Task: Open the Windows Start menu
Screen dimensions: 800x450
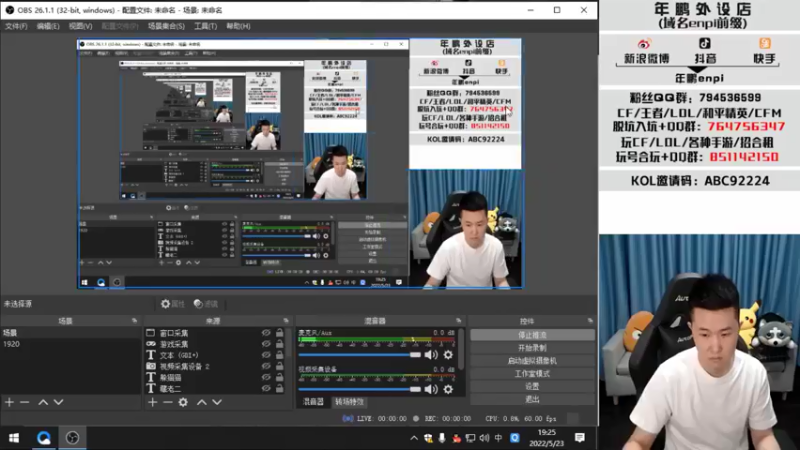Action: [14, 438]
